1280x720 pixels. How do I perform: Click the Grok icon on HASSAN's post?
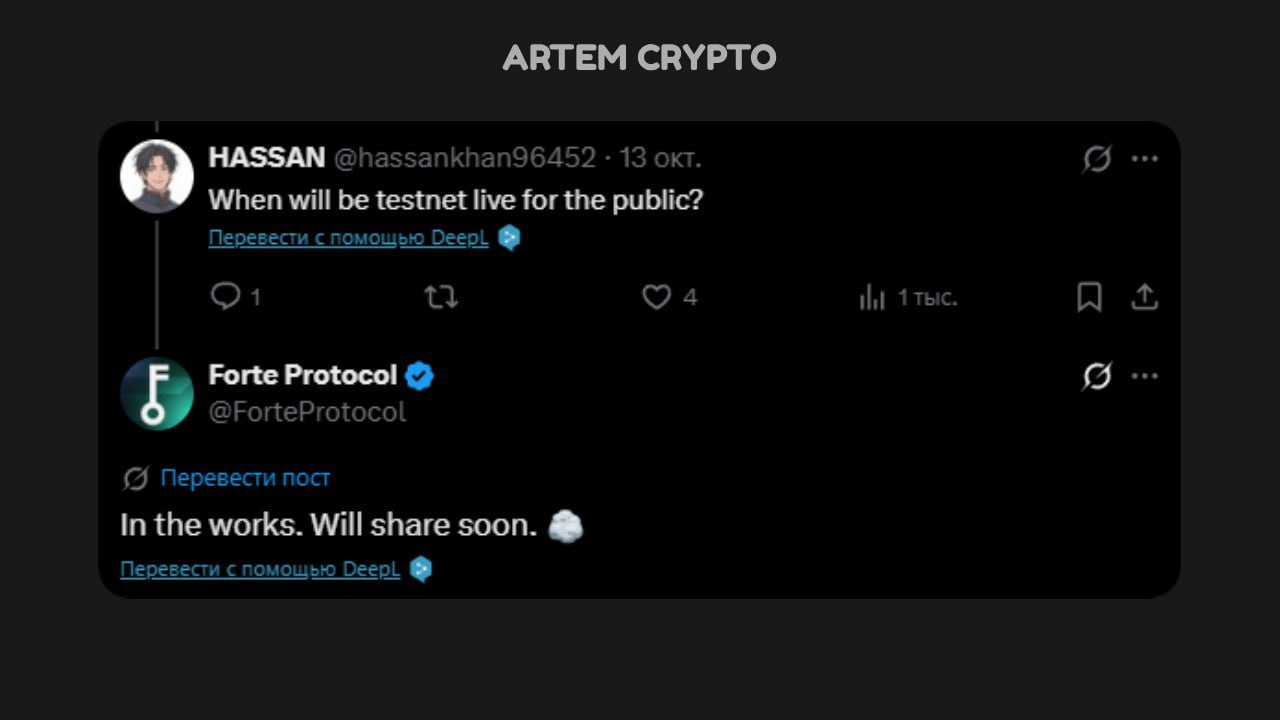click(x=1097, y=159)
